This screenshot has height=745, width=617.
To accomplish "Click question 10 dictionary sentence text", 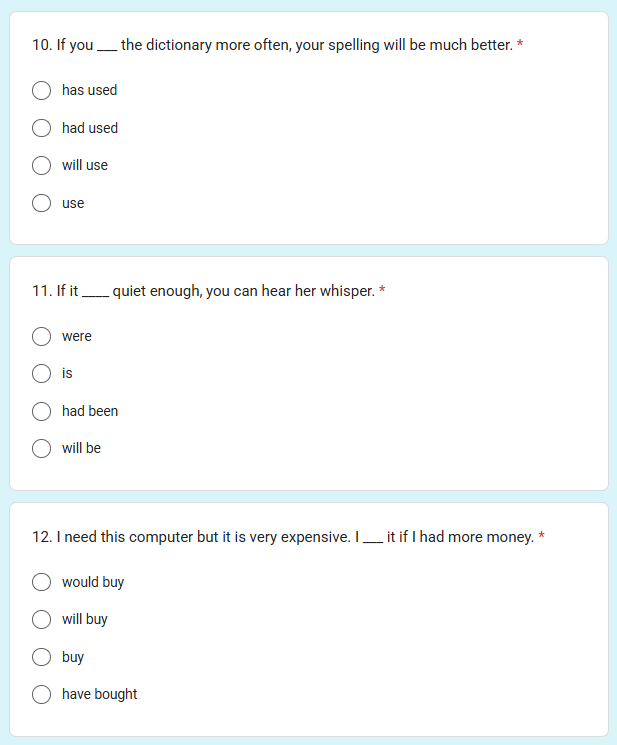I will [x=273, y=45].
